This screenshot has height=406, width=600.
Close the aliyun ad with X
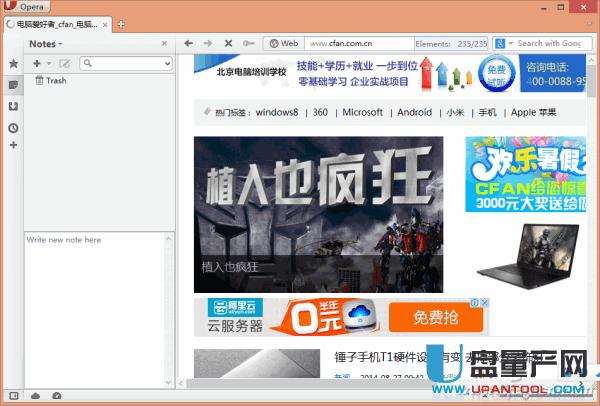click(484, 303)
